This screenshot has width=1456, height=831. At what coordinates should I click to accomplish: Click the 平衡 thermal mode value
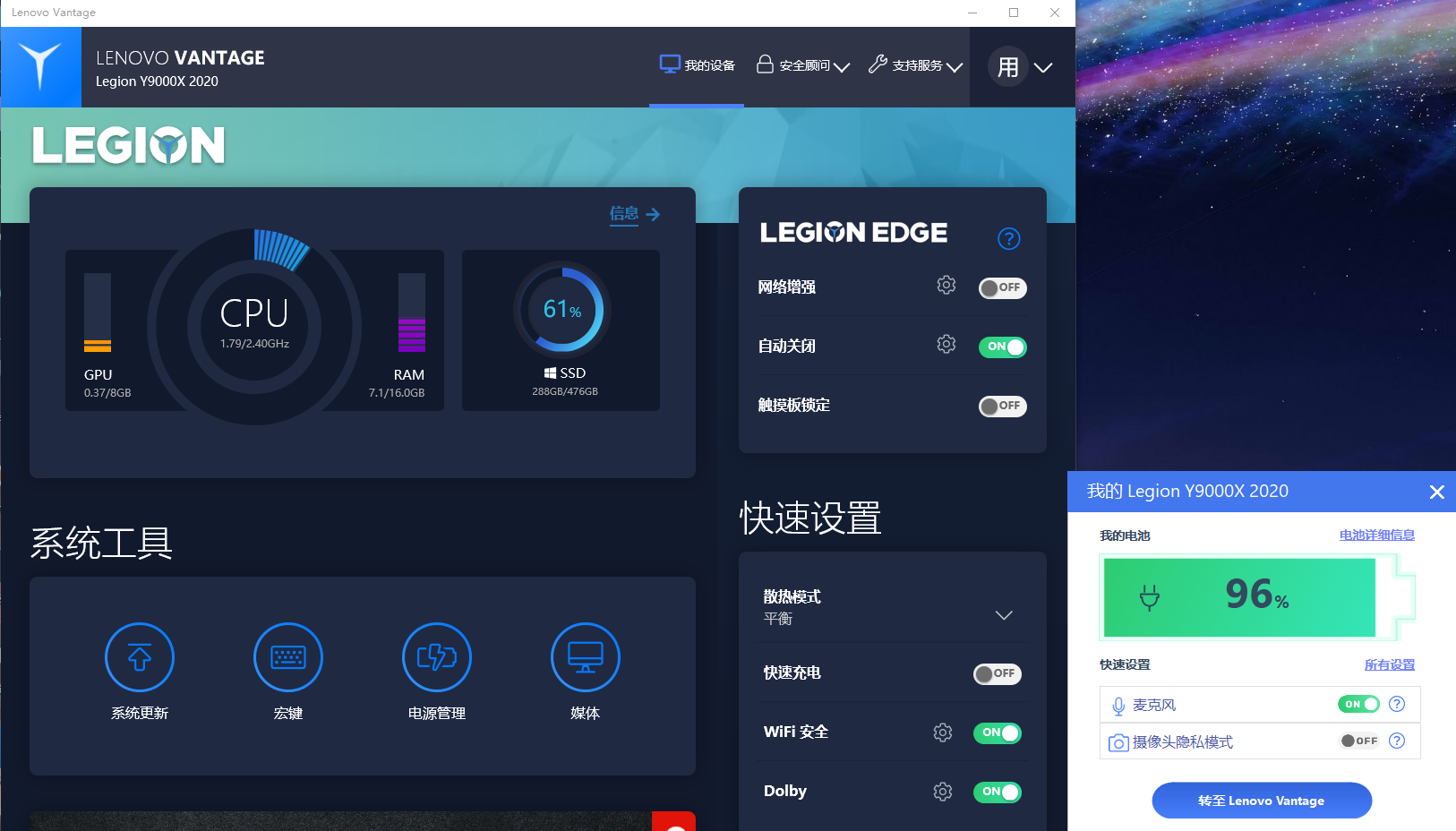[x=778, y=619]
